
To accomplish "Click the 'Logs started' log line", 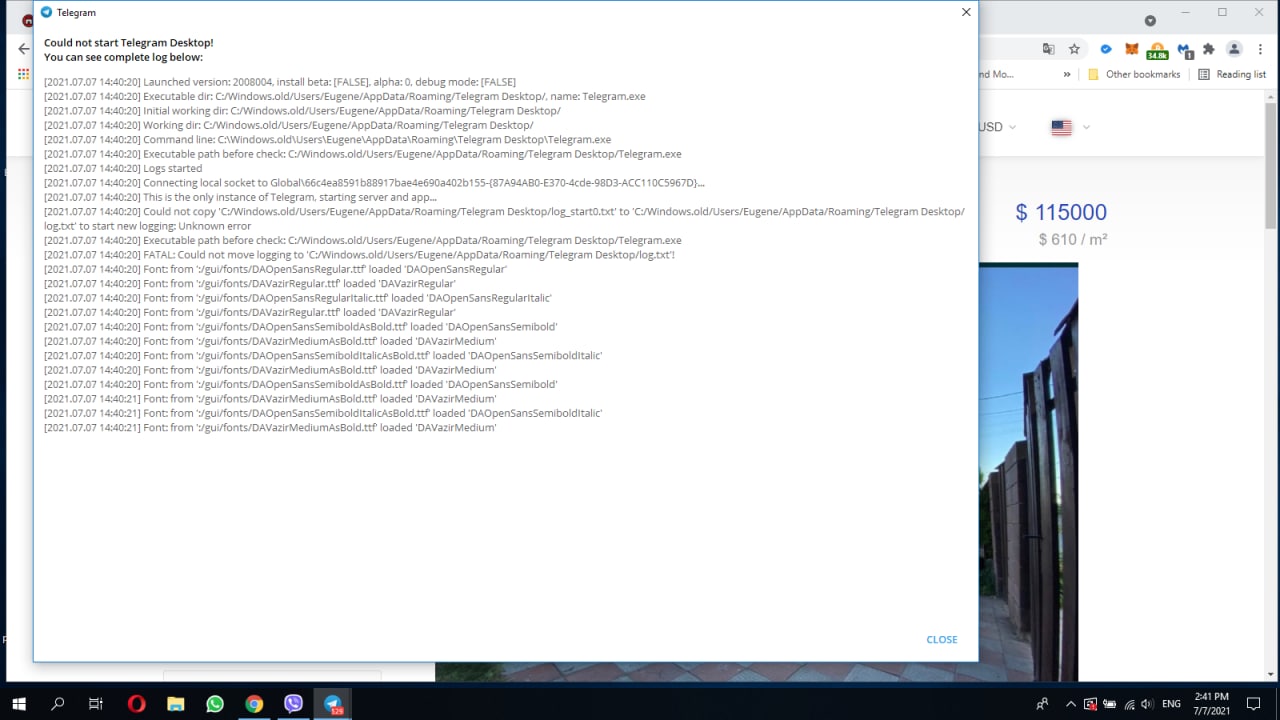I will point(123,169).
